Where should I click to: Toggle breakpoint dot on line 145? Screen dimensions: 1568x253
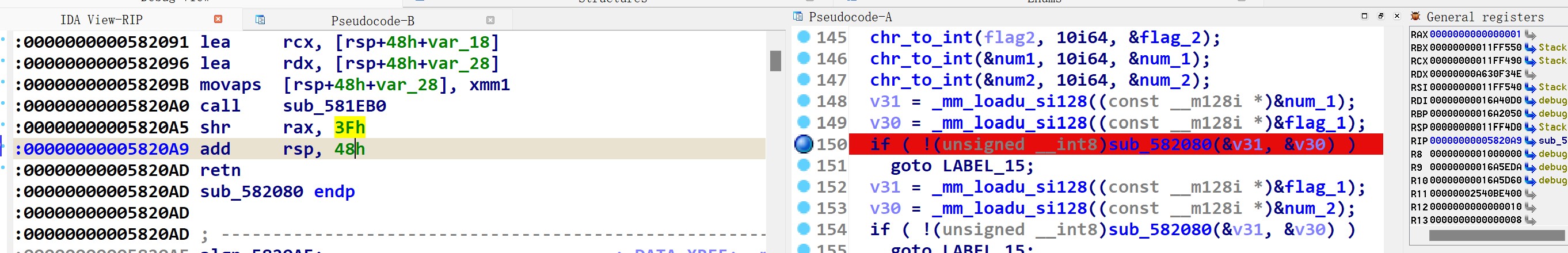pyautogui.click(x=804, y=37)
